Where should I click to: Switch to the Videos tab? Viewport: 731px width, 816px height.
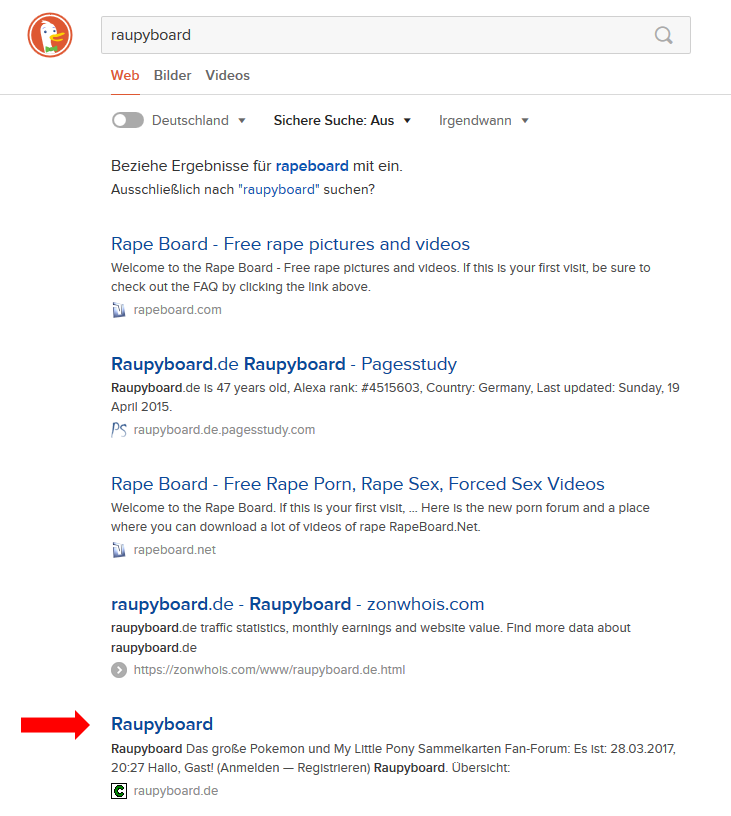click(x=227, y=75)
